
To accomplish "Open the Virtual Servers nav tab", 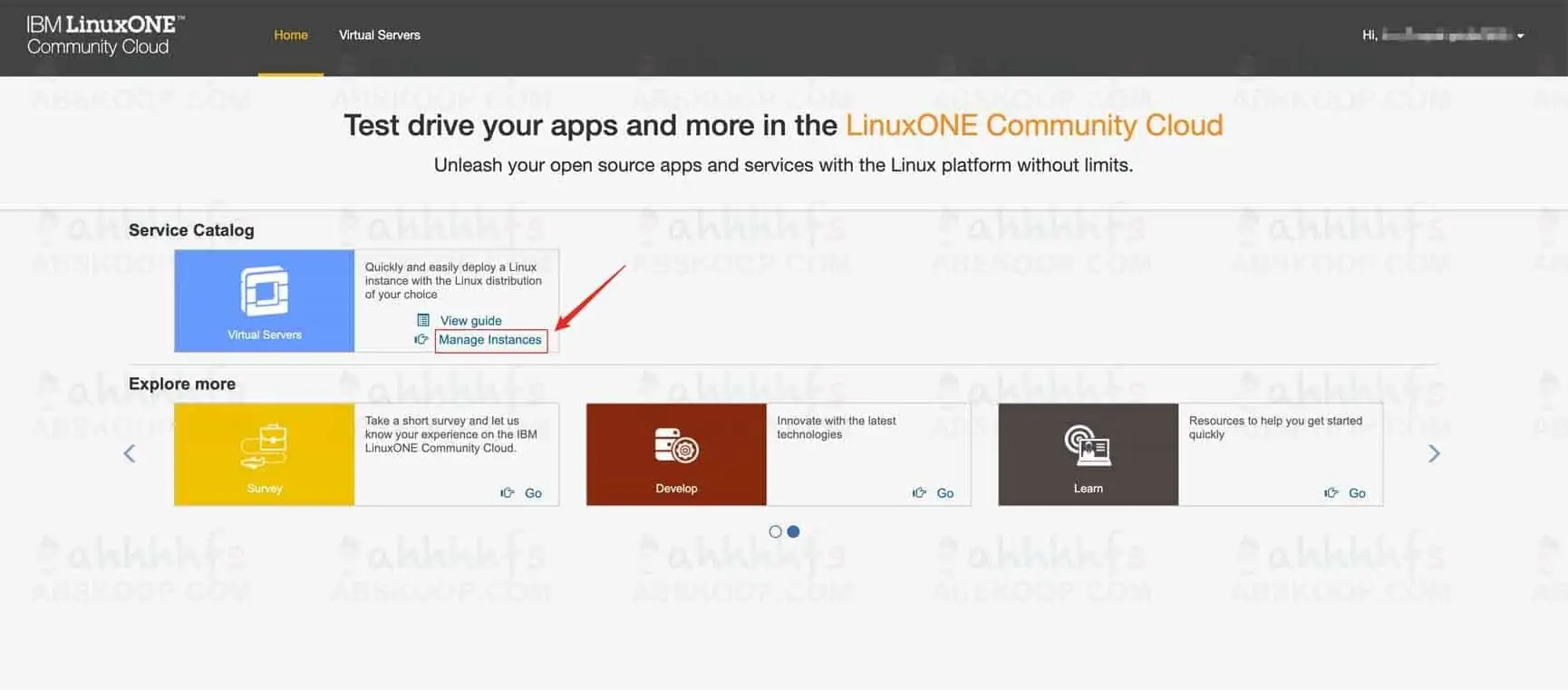I will [380, 35].
